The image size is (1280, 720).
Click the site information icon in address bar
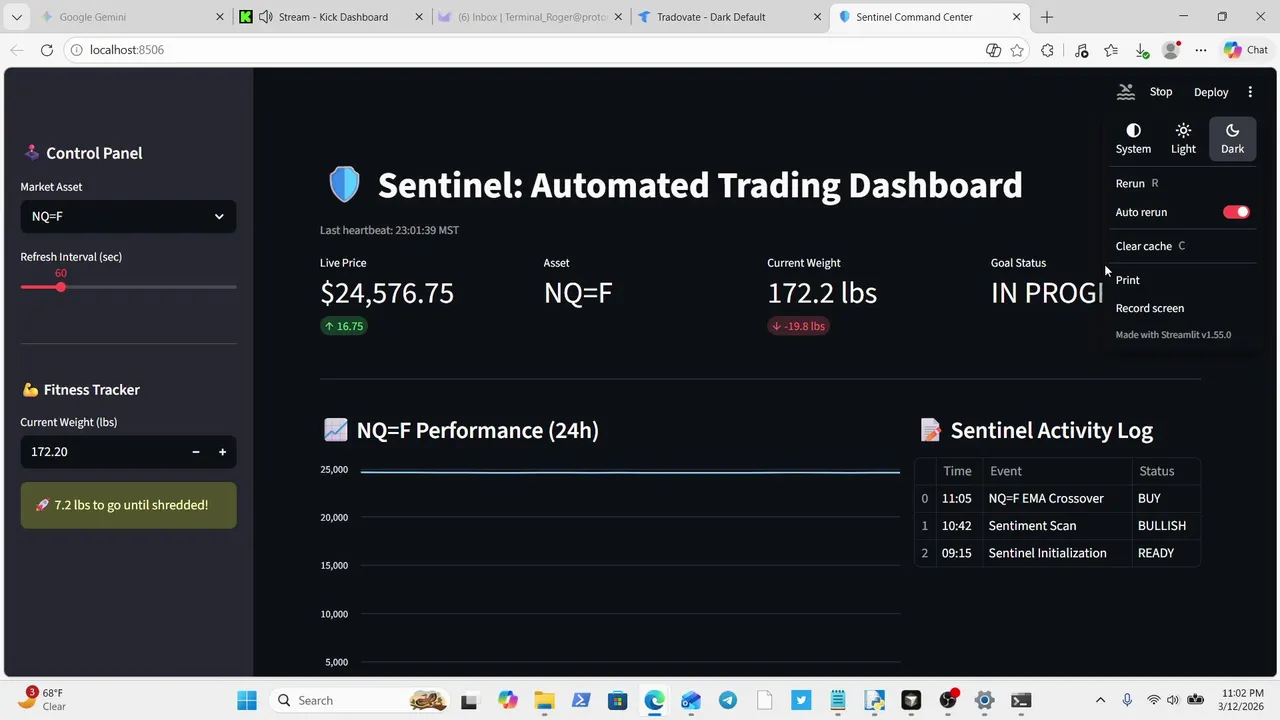pos(76,50)
